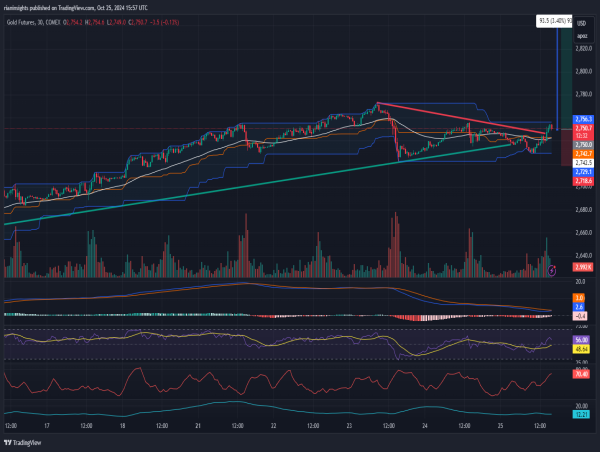Click the red 2.992K volume tag
Image resolution: width=600 pixels, height=452 pixels.
(583, 267)
